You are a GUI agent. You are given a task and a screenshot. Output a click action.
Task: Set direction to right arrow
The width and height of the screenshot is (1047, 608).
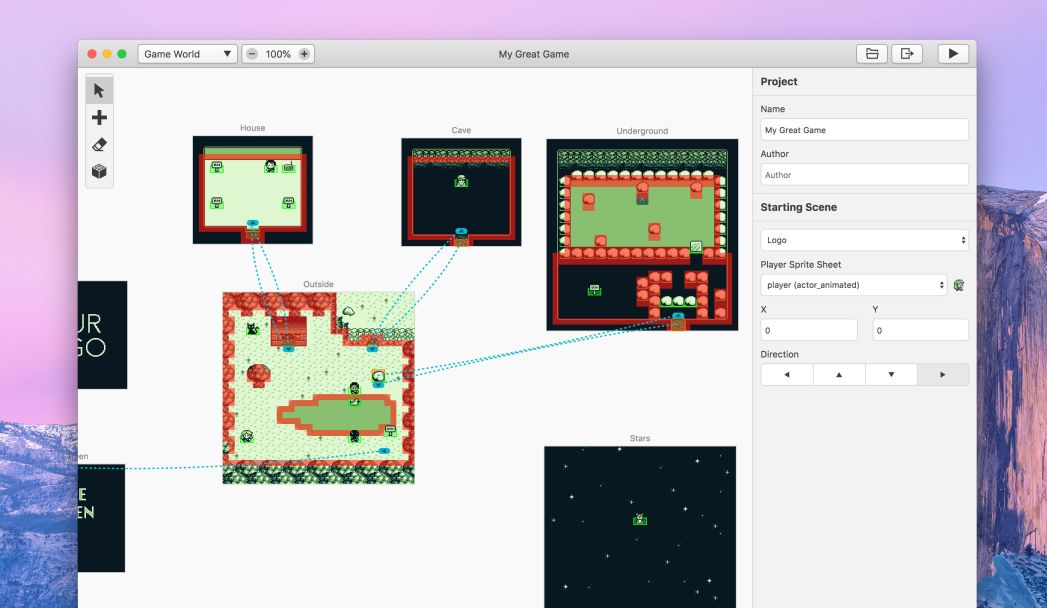click(x=942, y=375)
